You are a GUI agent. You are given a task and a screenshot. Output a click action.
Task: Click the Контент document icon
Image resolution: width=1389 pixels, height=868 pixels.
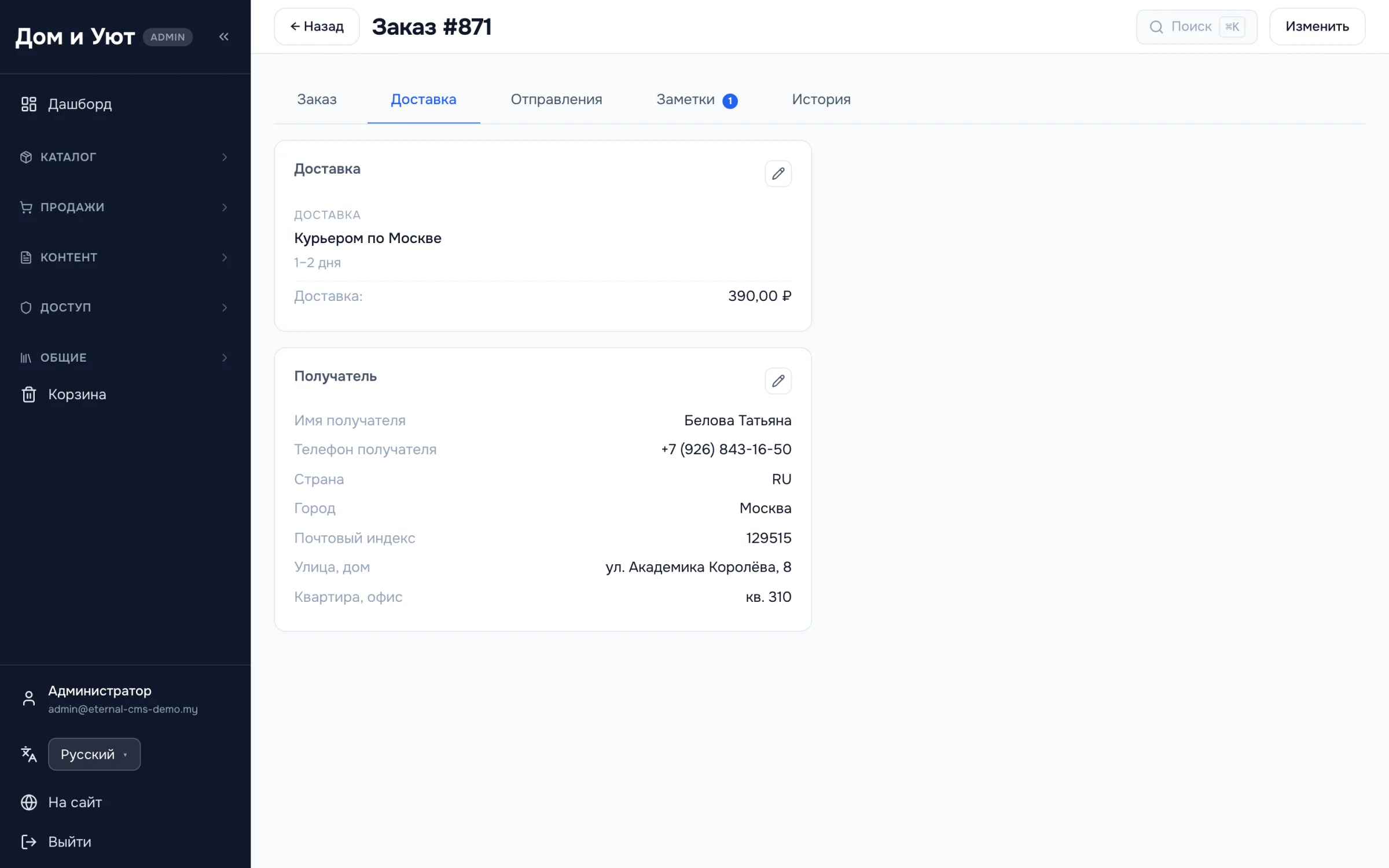(26, 258)
